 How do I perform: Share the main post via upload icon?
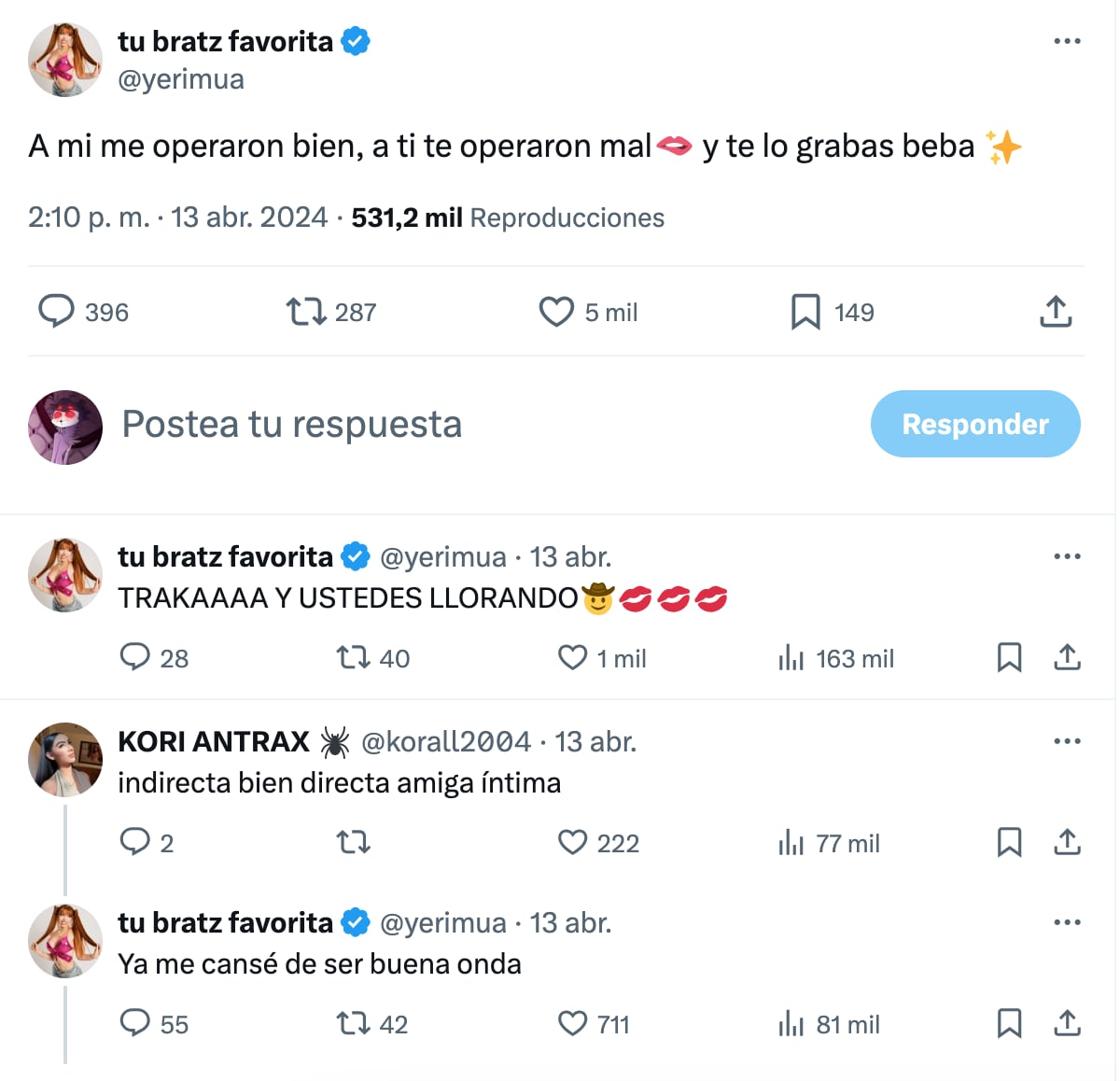pos(1056,312)
